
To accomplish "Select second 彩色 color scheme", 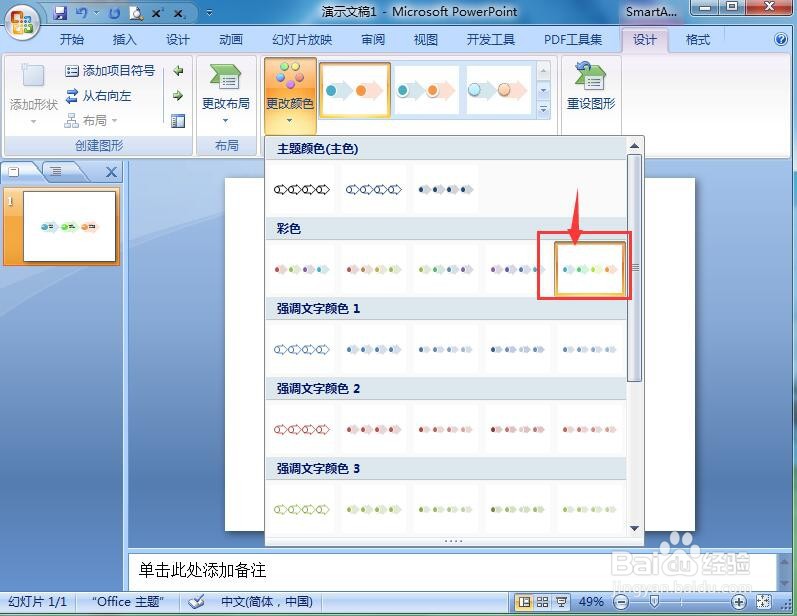I will pos(374,269).
